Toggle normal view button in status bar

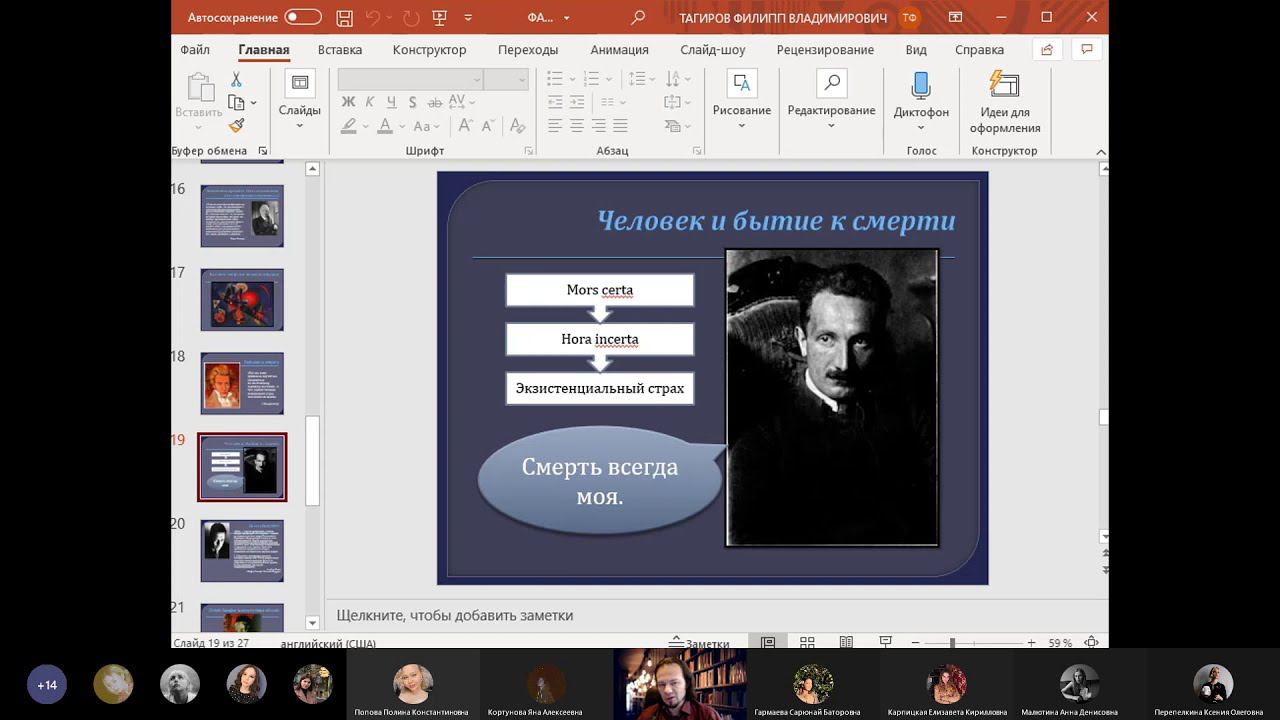click(768, 643)
